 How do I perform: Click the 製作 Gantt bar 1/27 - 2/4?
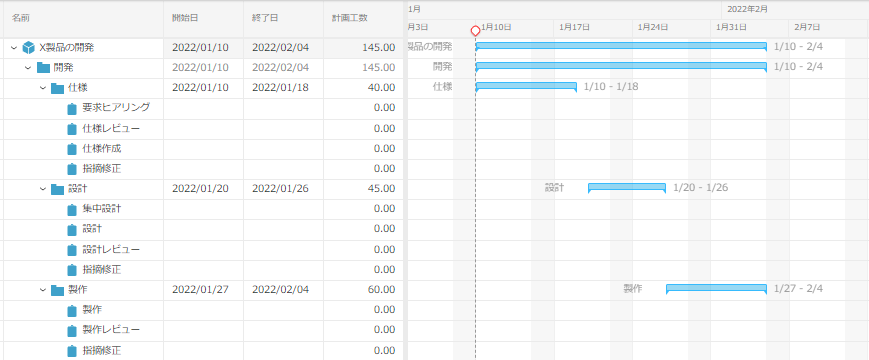click(x=716, y=289)
